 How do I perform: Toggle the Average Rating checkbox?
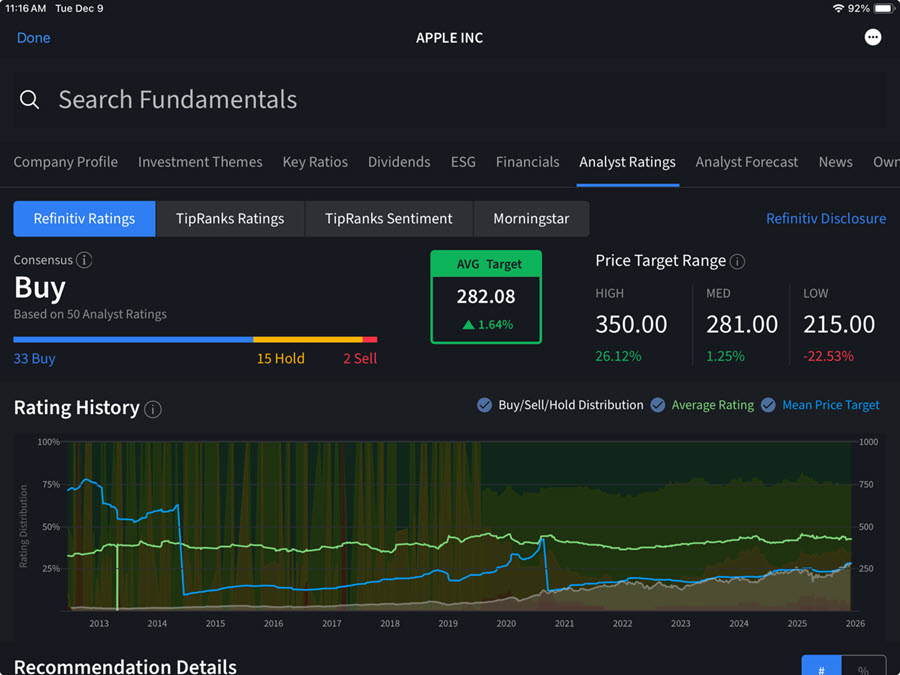[x=658, y=405]
